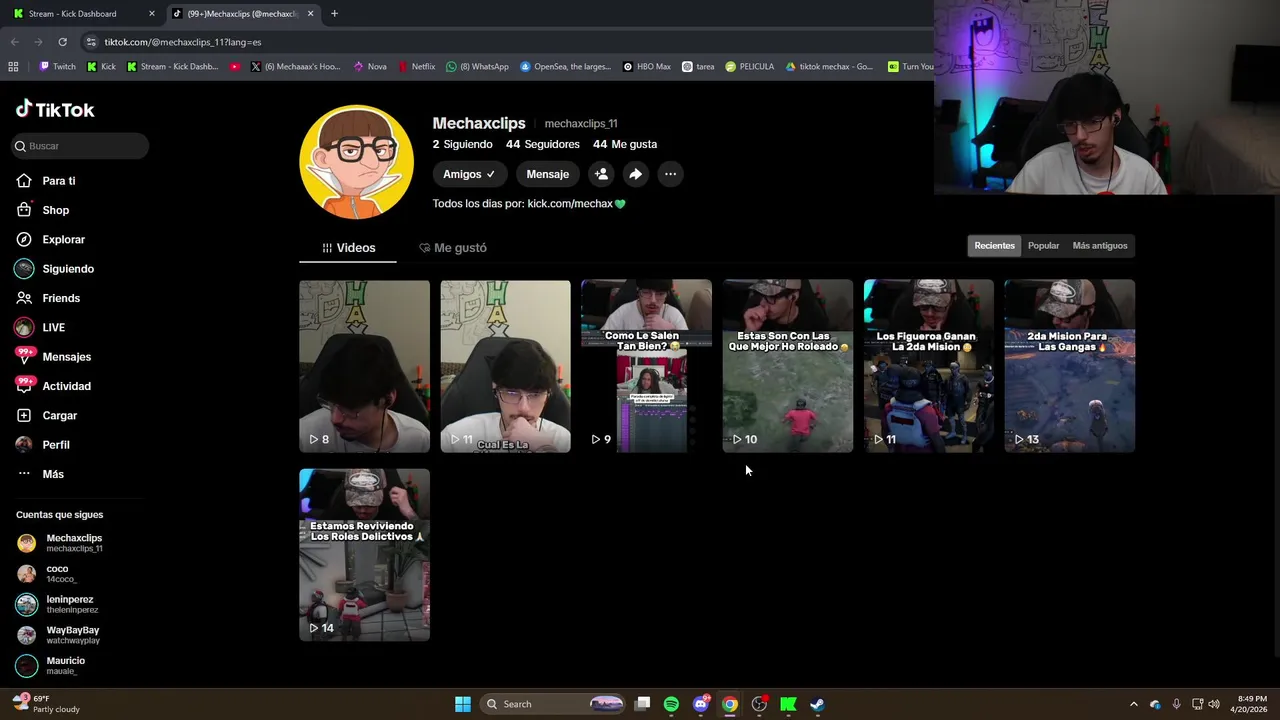Share the profile with arrow icon
1280x720 pixels.
click(635, 174)
